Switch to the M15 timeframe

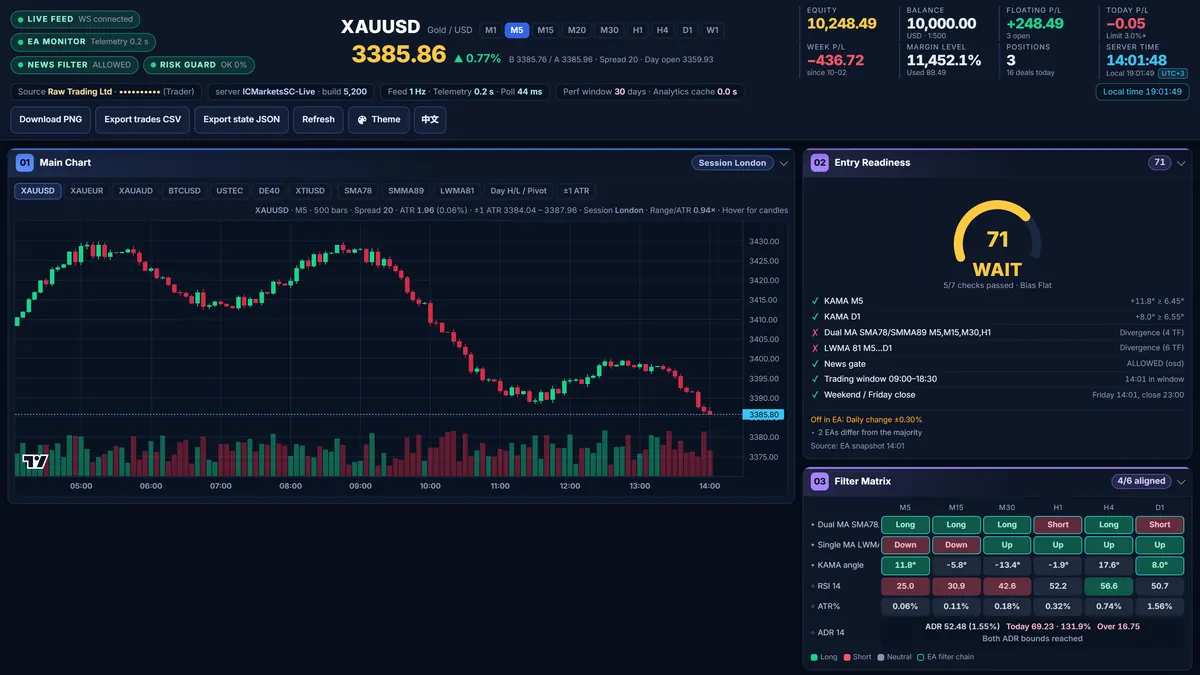[545, 30]
